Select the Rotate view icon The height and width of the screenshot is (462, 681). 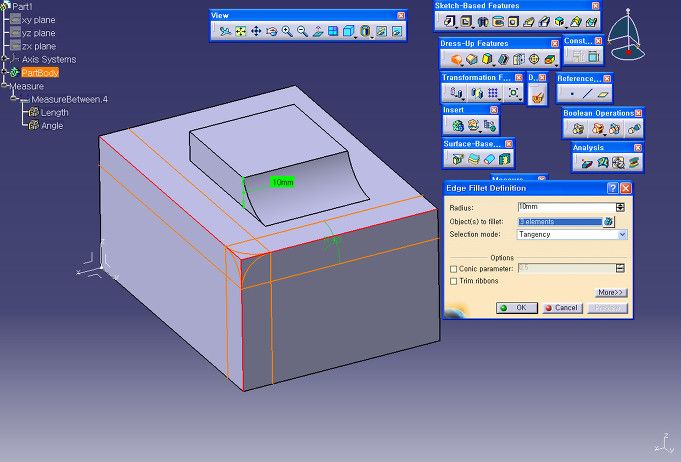coord(271,31)
